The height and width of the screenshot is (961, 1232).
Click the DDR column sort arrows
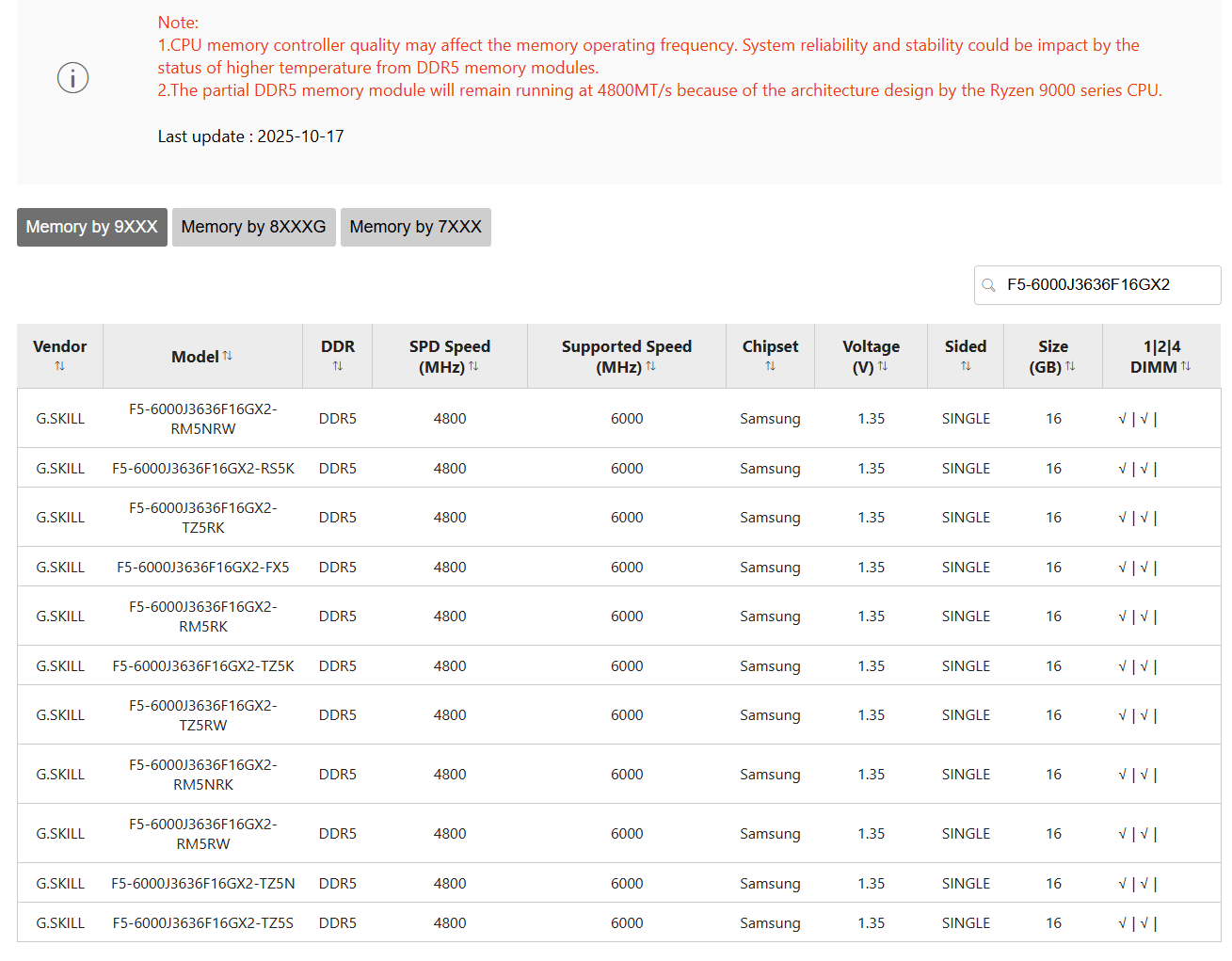pyautogui.click(x=337, y=366)
